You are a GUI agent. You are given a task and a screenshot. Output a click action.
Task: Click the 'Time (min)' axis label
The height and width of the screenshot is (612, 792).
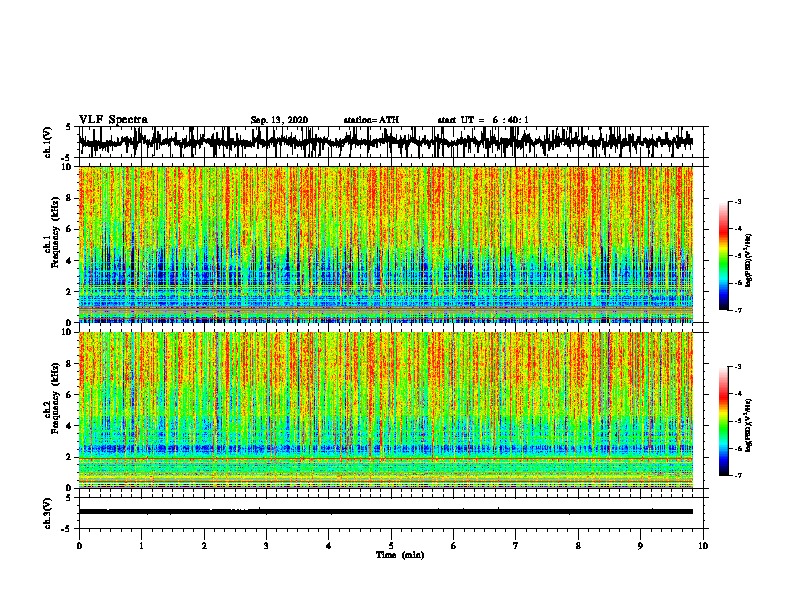pos(400,555)
